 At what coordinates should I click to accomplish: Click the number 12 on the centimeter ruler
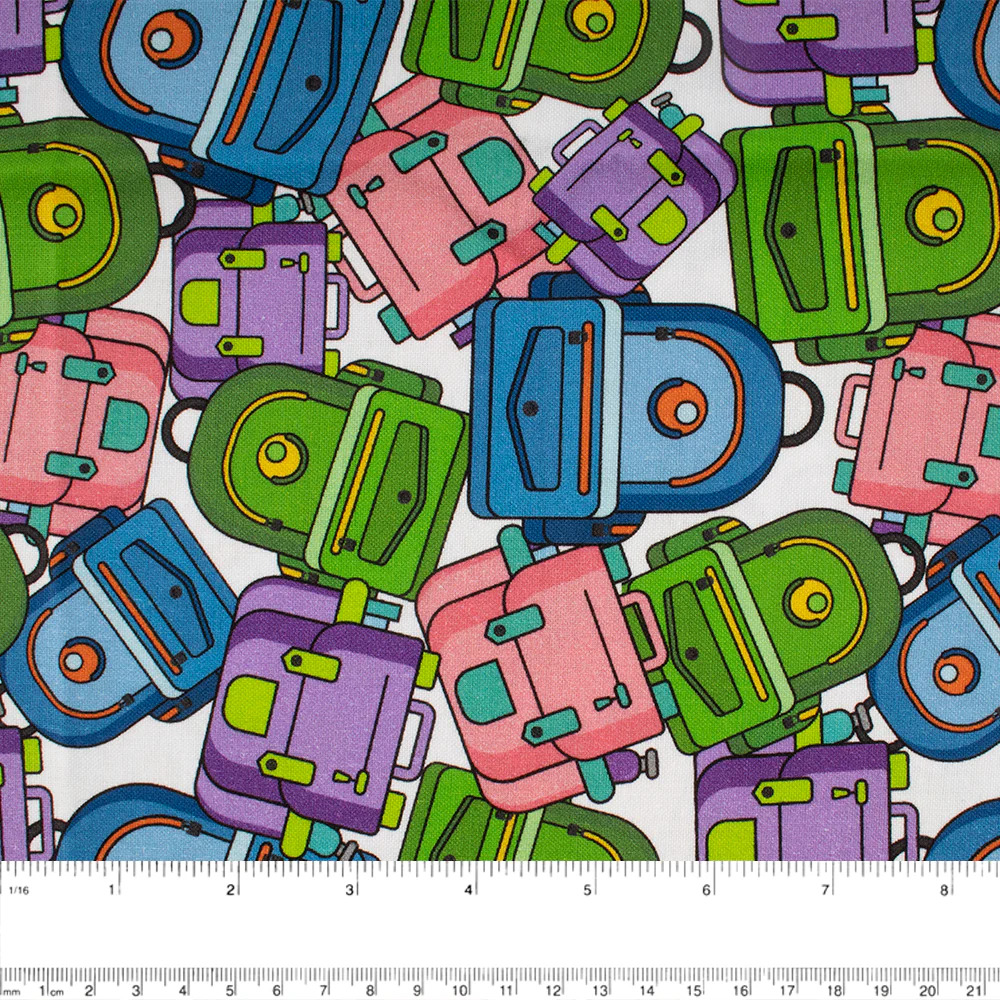[552, 990]
